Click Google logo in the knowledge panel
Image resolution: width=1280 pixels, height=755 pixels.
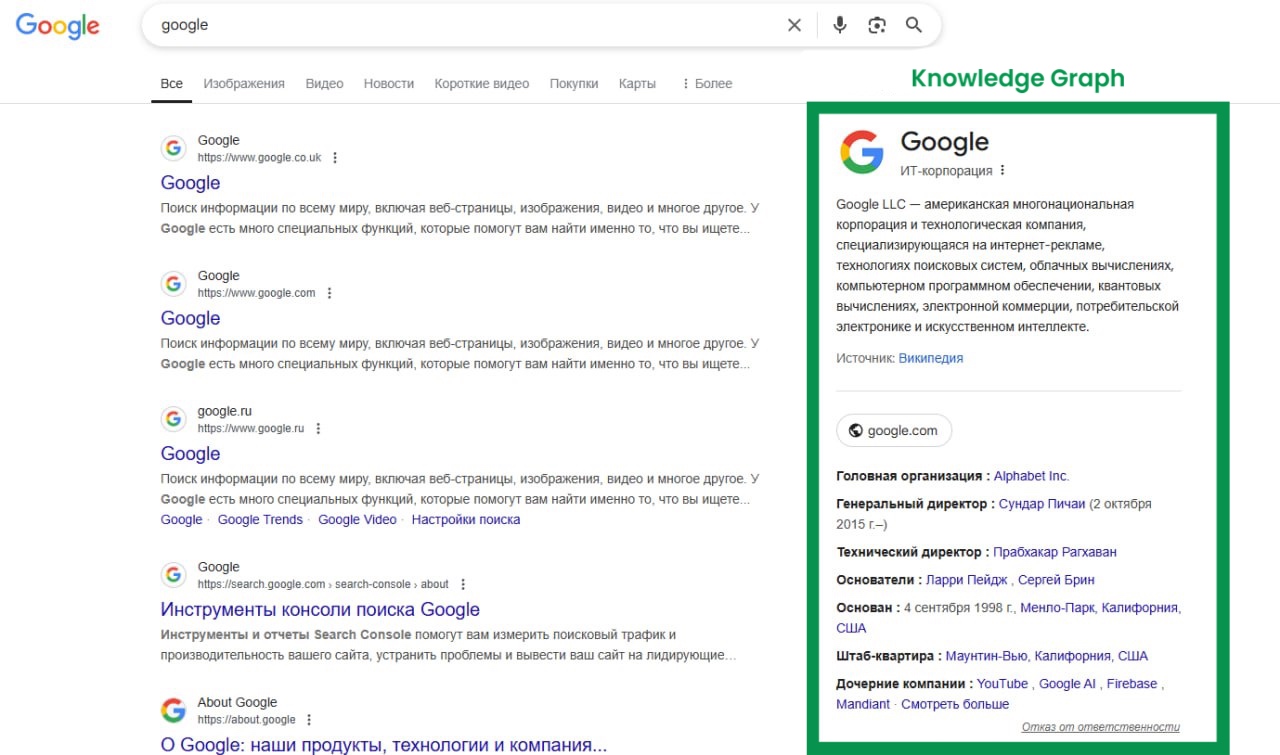click(862, 151)
